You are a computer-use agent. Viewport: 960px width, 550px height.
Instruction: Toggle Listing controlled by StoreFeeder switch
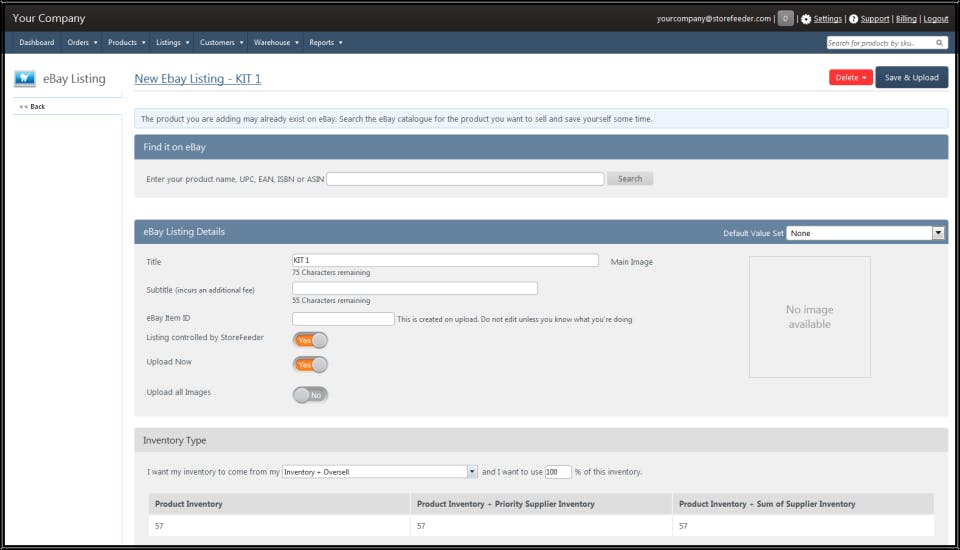(x=310, y=340)
